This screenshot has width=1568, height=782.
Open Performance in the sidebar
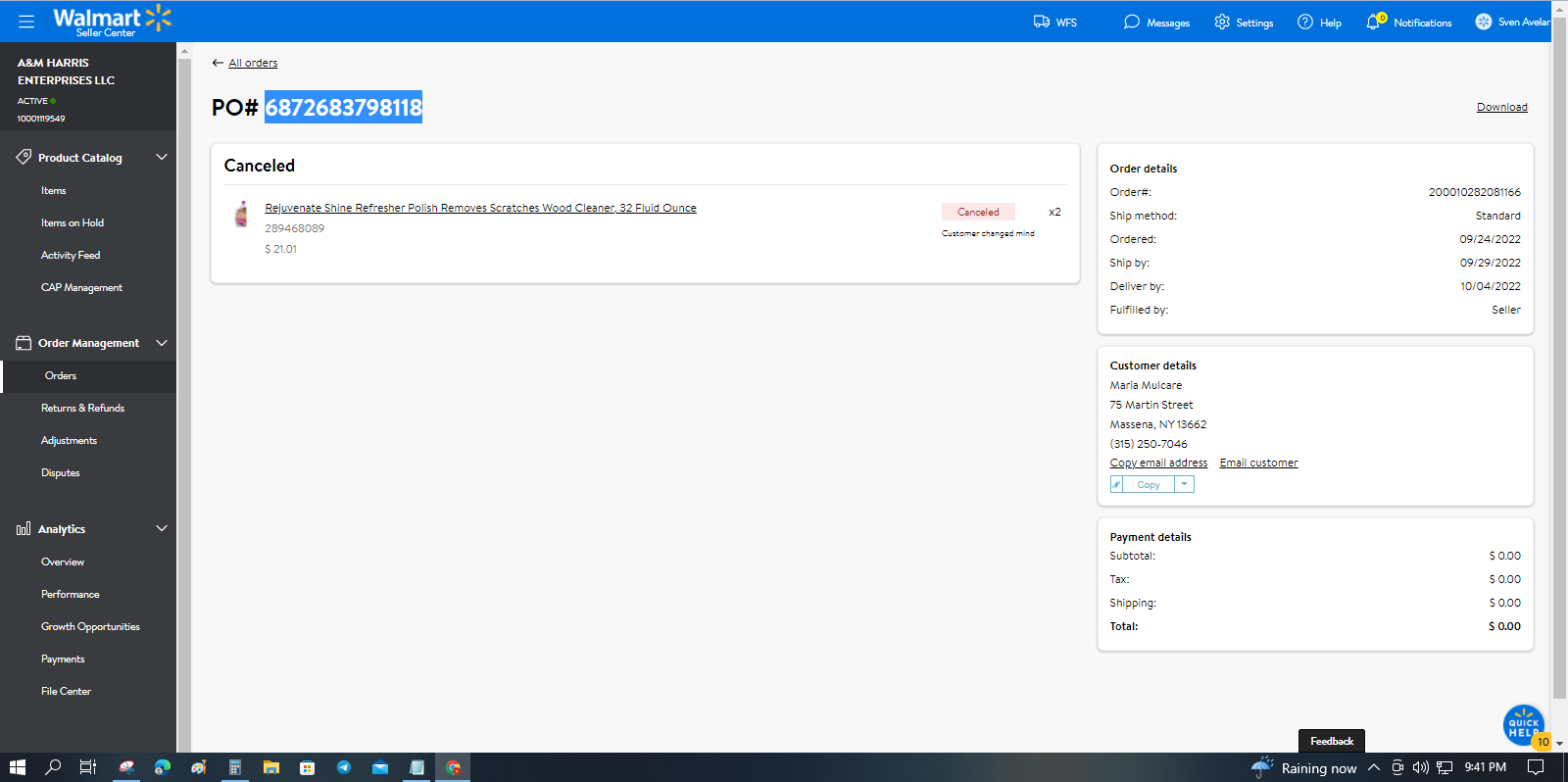71,594
